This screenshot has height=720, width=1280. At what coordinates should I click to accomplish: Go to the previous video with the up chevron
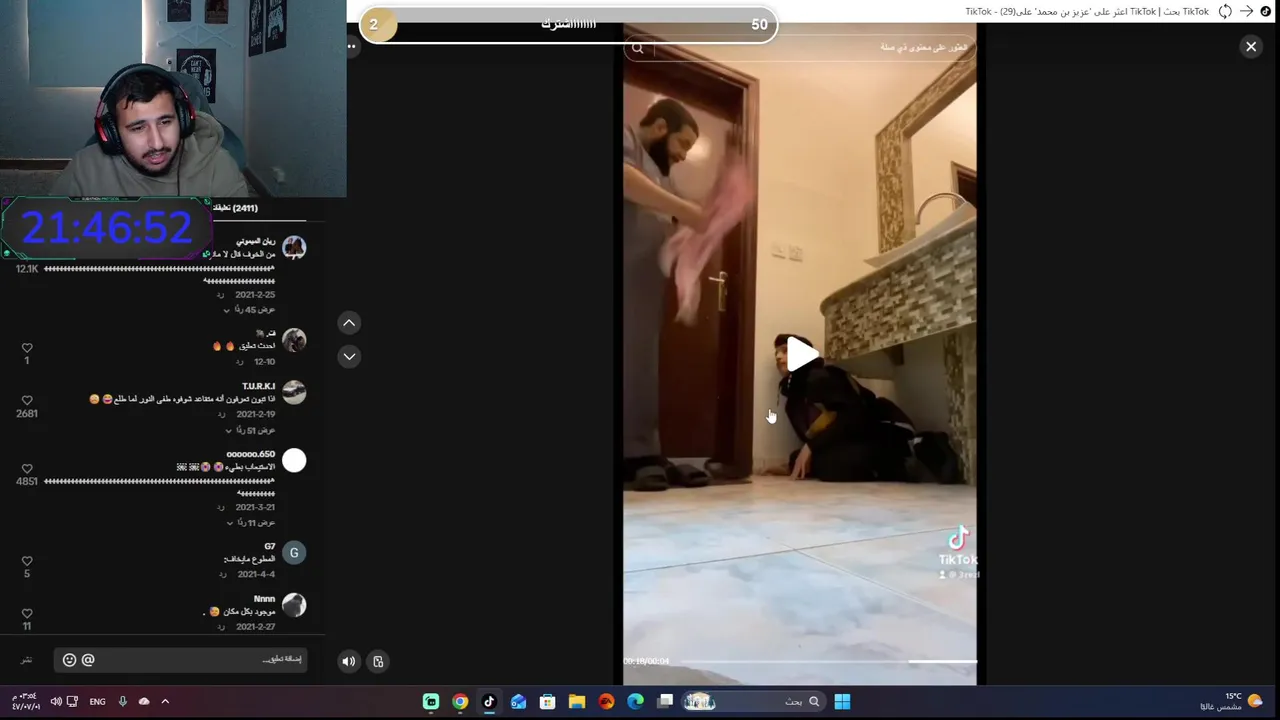349,323
